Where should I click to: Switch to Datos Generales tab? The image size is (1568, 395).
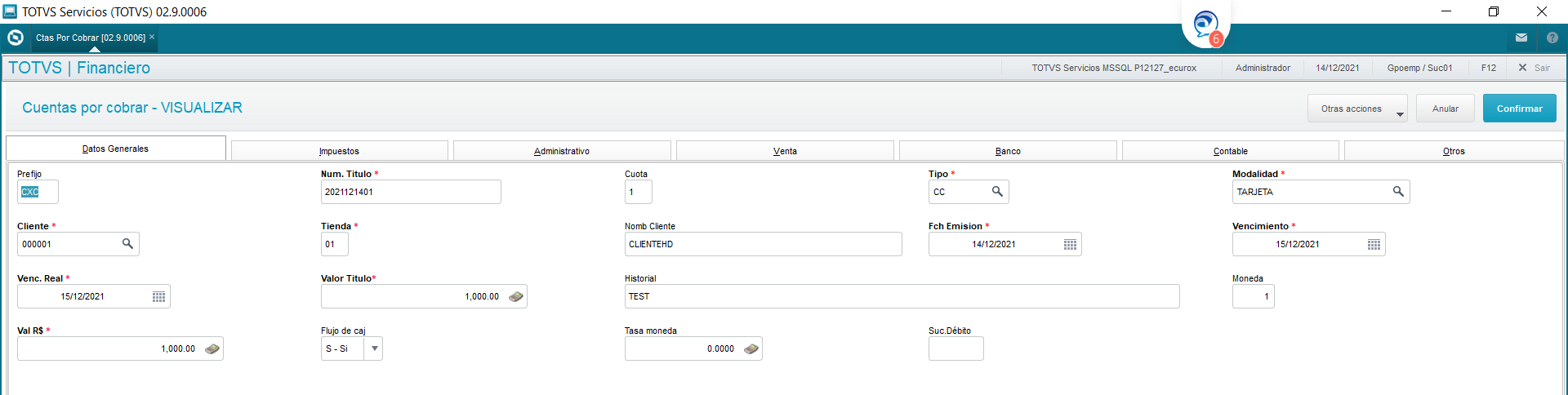pyautogui.click(x=115, y=149)
